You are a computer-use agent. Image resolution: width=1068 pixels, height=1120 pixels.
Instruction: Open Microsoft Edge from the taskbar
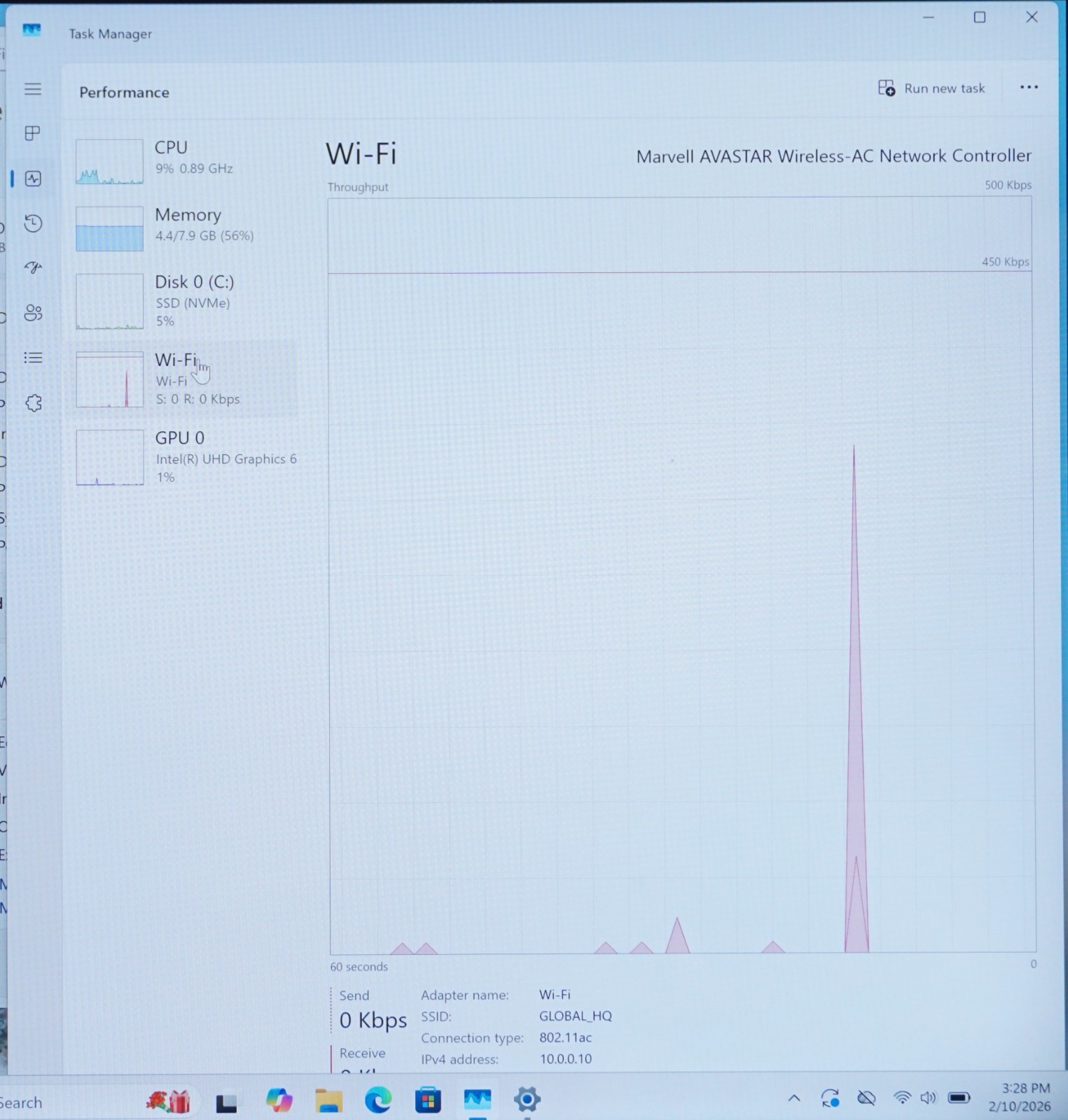click(378, 1100)
